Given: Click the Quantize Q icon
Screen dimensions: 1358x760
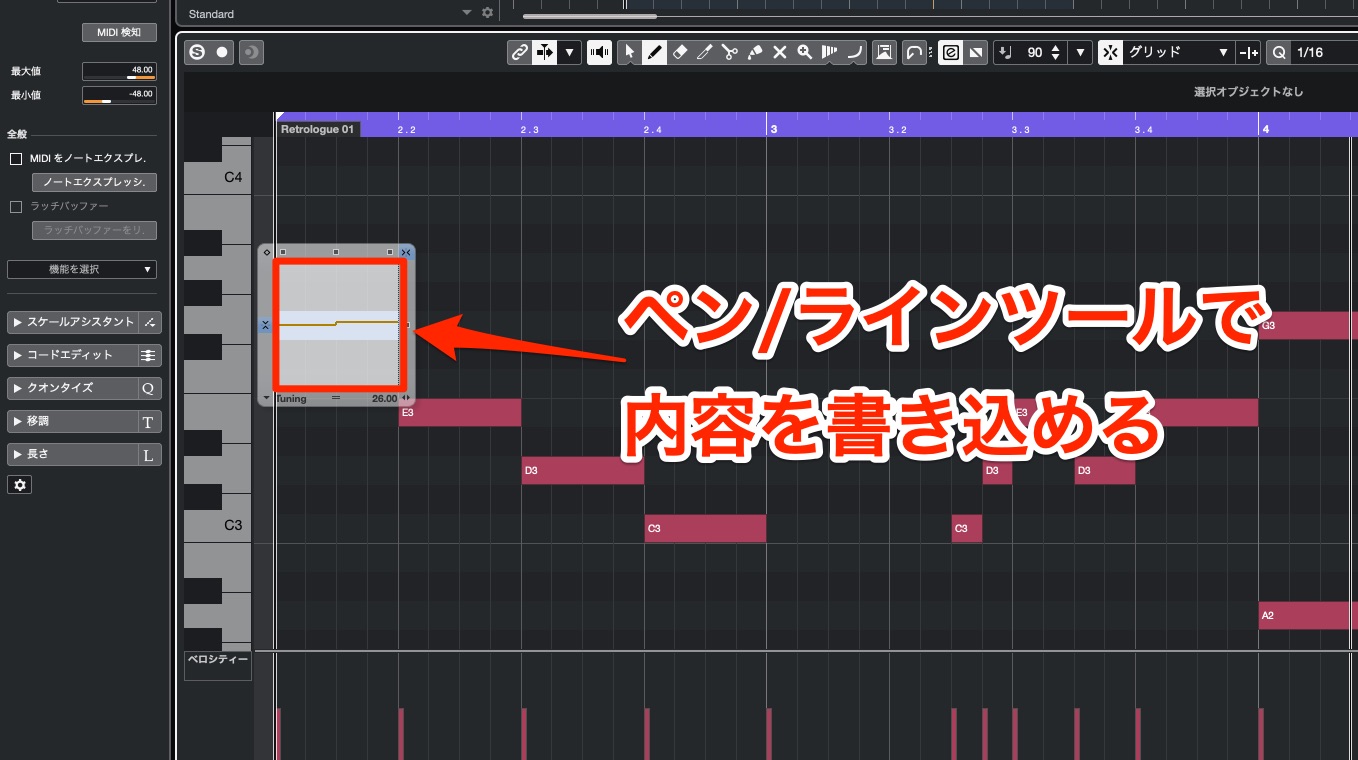Looking at the screenshot, I should coord(1278,52).
